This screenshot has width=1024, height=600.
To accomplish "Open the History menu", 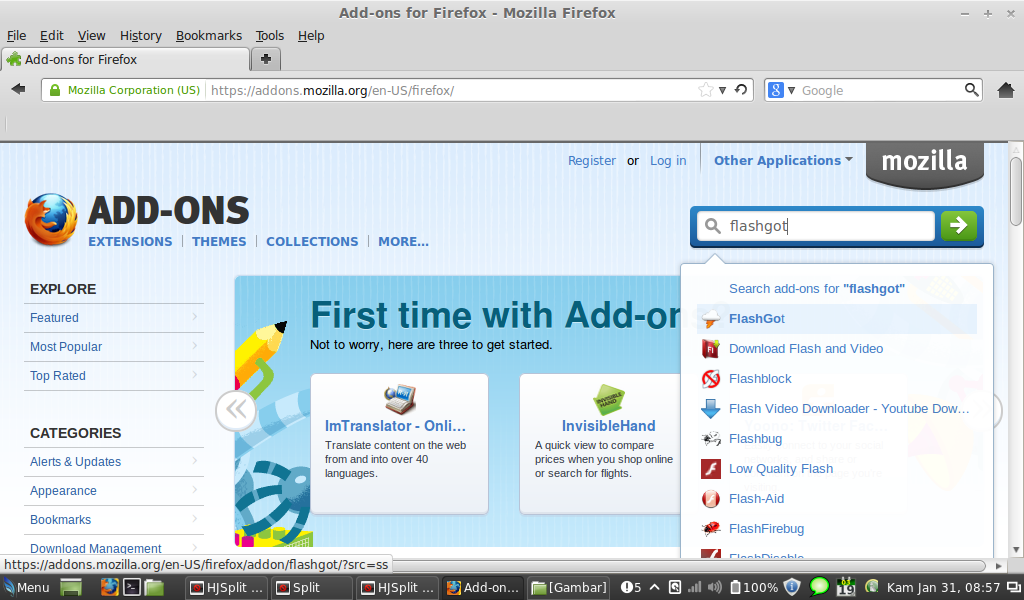I will tap(140, 35).
